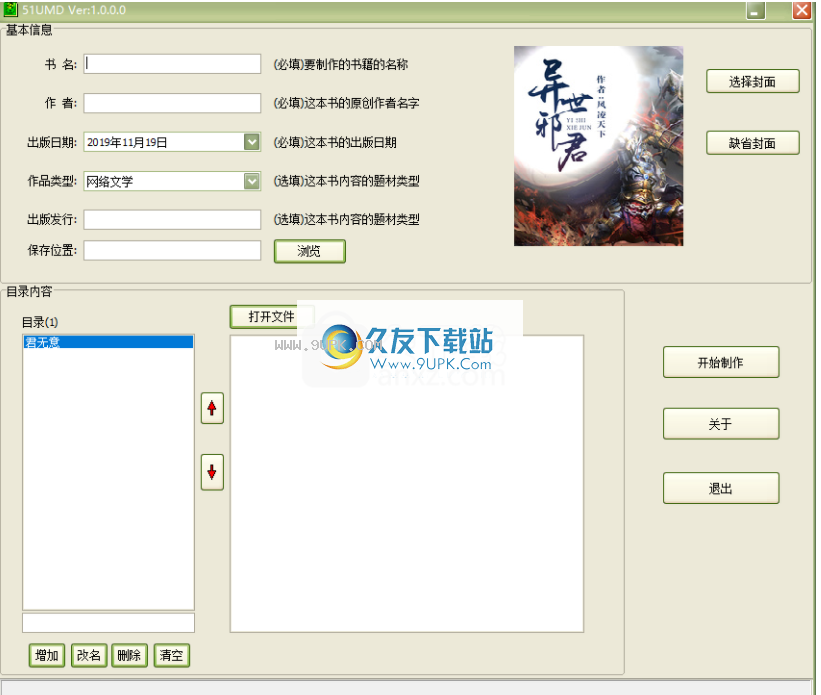
Task: Click the 2019年11月19日 date text
Action: (x=127, y=142)
